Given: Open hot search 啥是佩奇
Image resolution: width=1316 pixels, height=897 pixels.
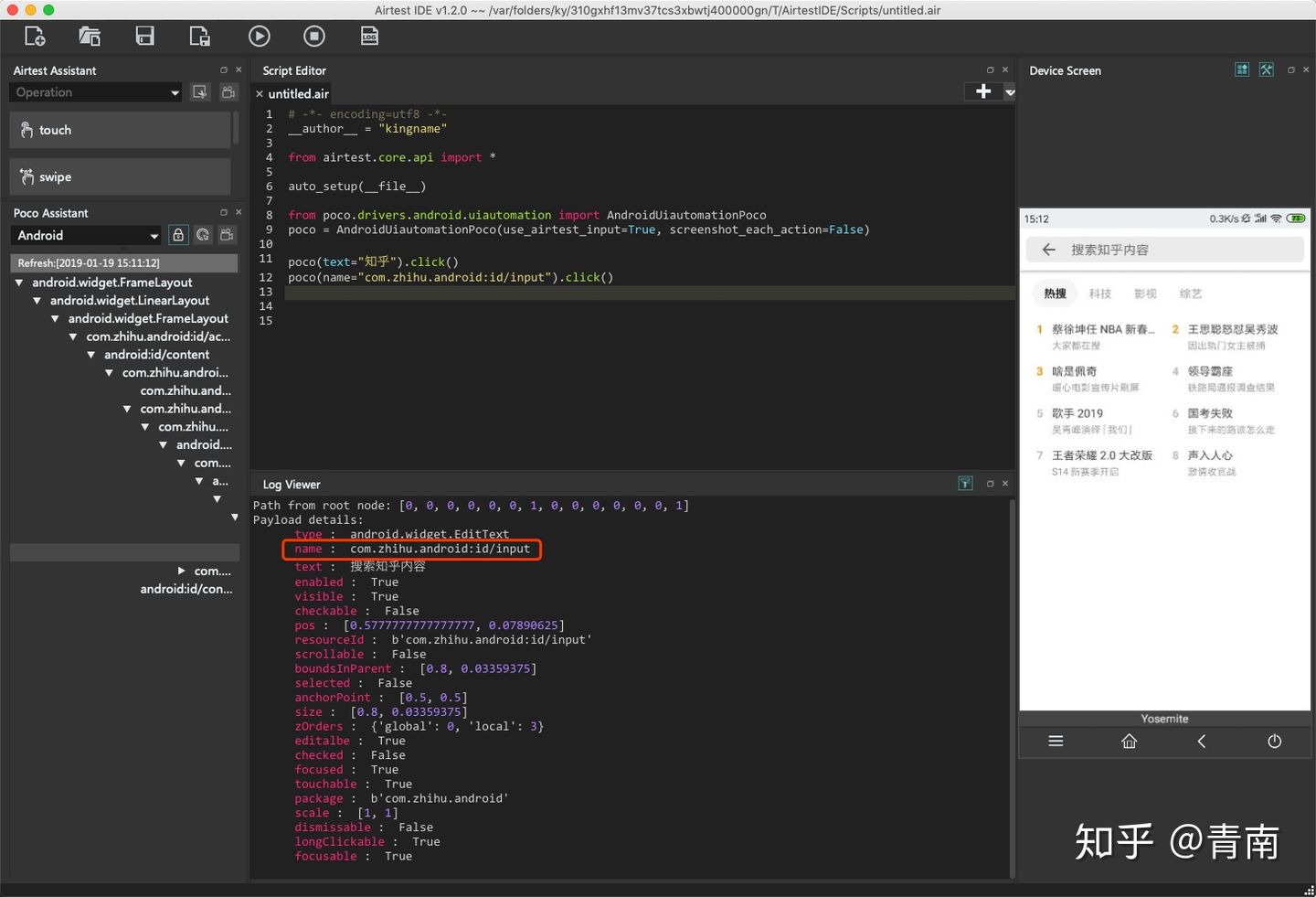Looking at the screenshot, I should (x=1074, y=371).
